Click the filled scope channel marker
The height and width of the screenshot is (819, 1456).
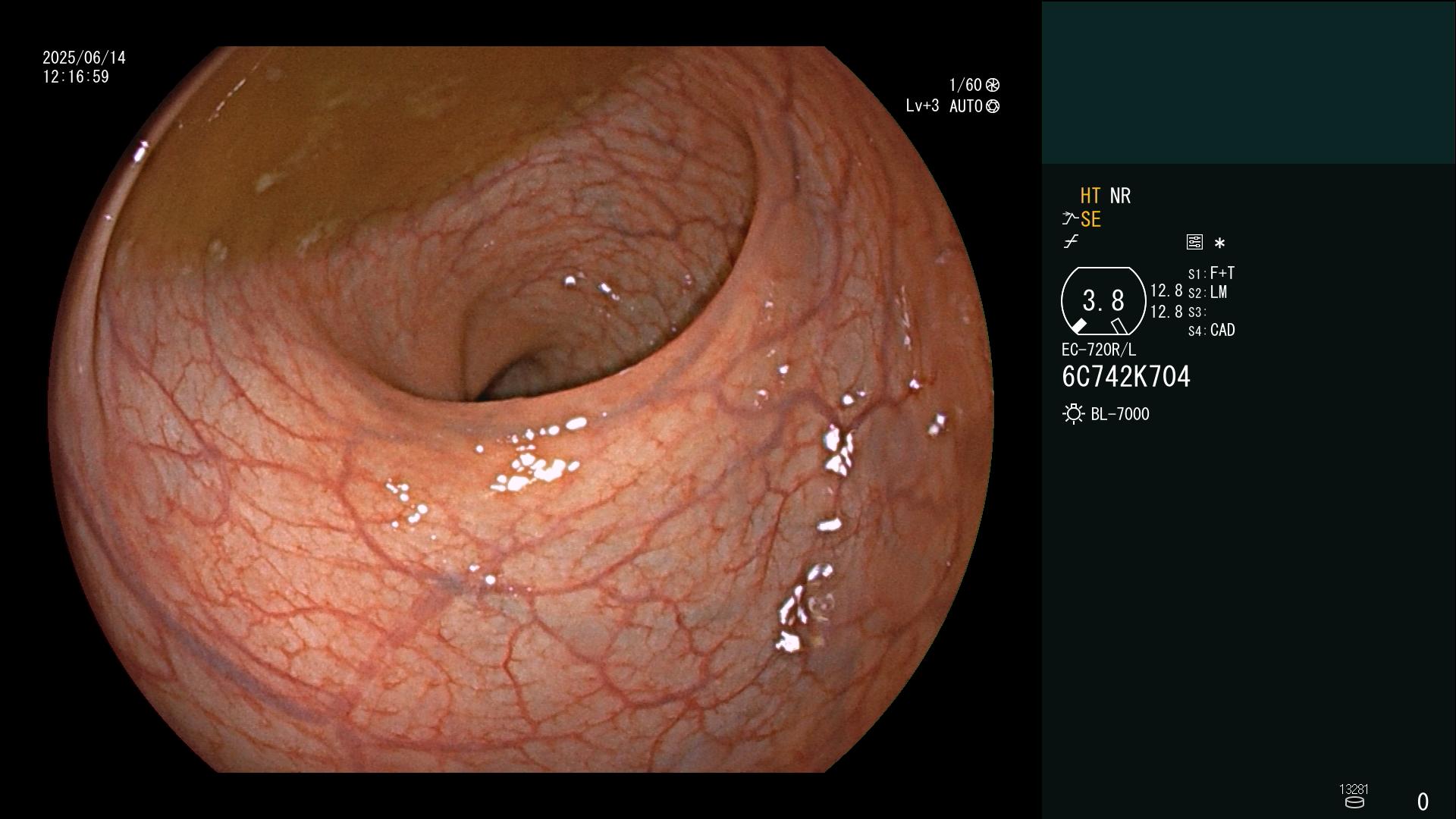coord(1078,326)
